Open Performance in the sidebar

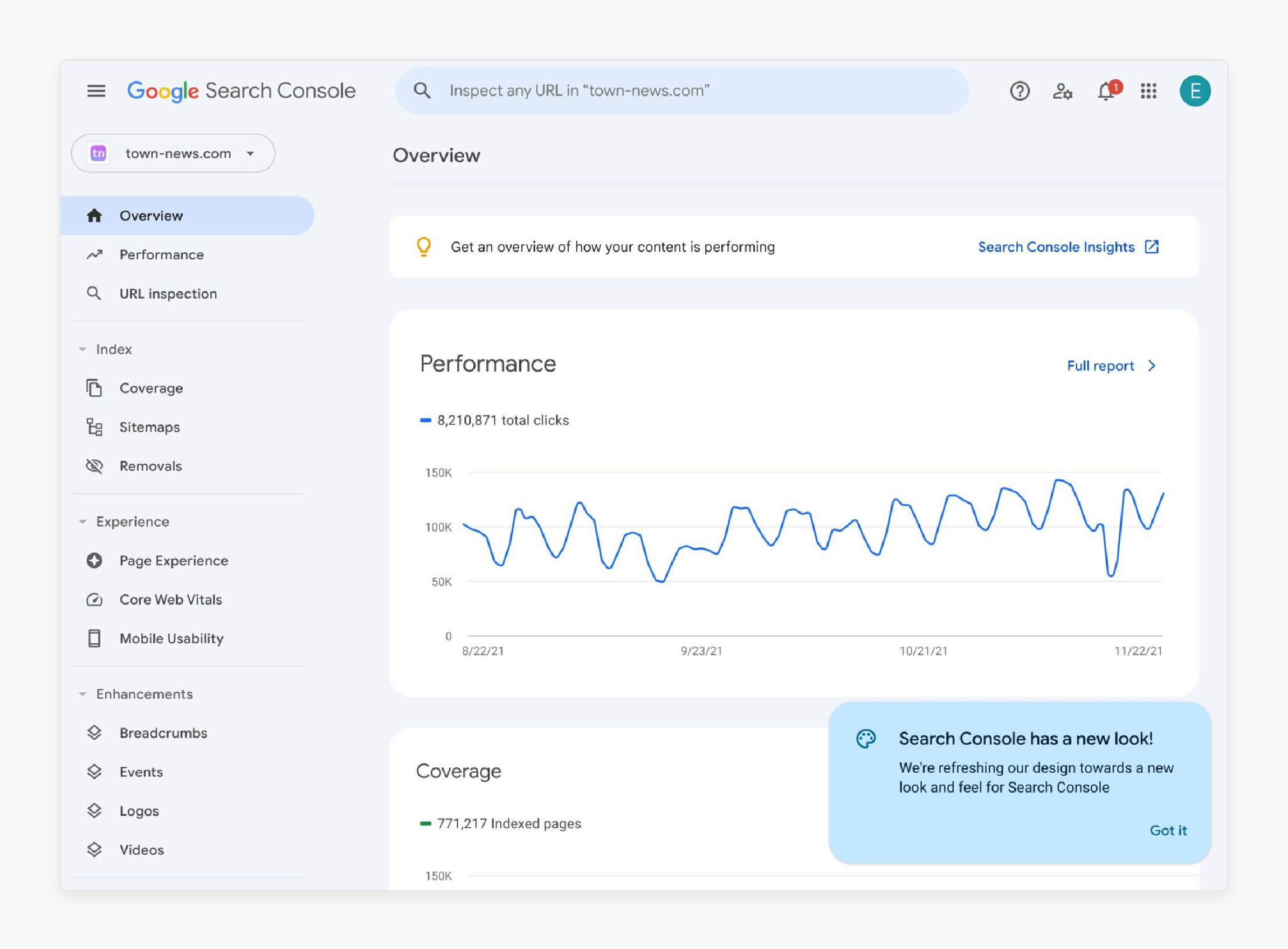point(187,255)
